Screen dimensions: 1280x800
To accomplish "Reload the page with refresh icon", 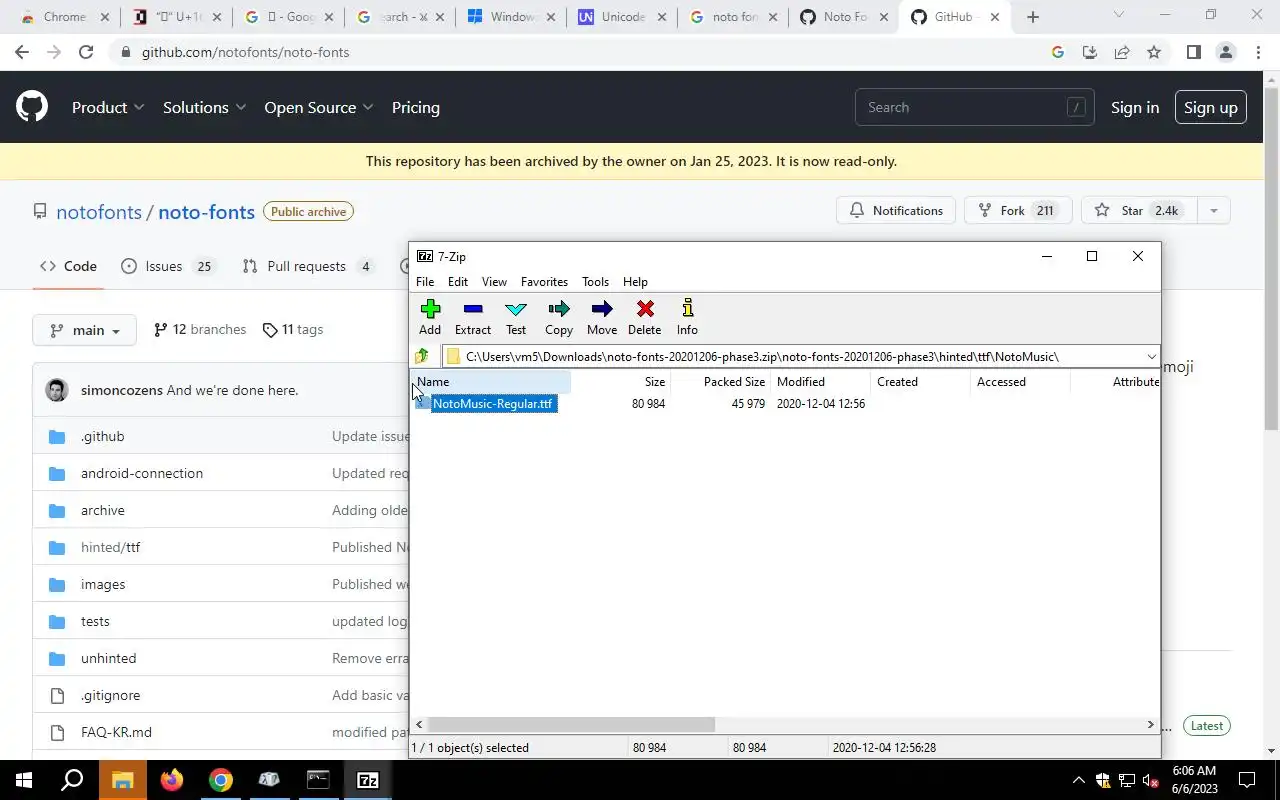I will click(x=86, y=52).
